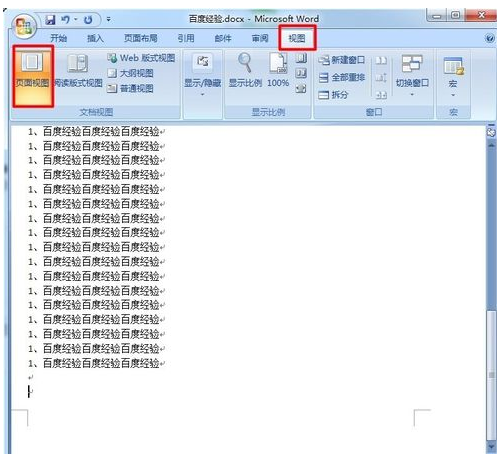Image resolution: width=497 pixels, height=454 pixels.
Task: Open the 显示比例 zoom magnifier
Action: pyautogui.click(x=245, y=70)
